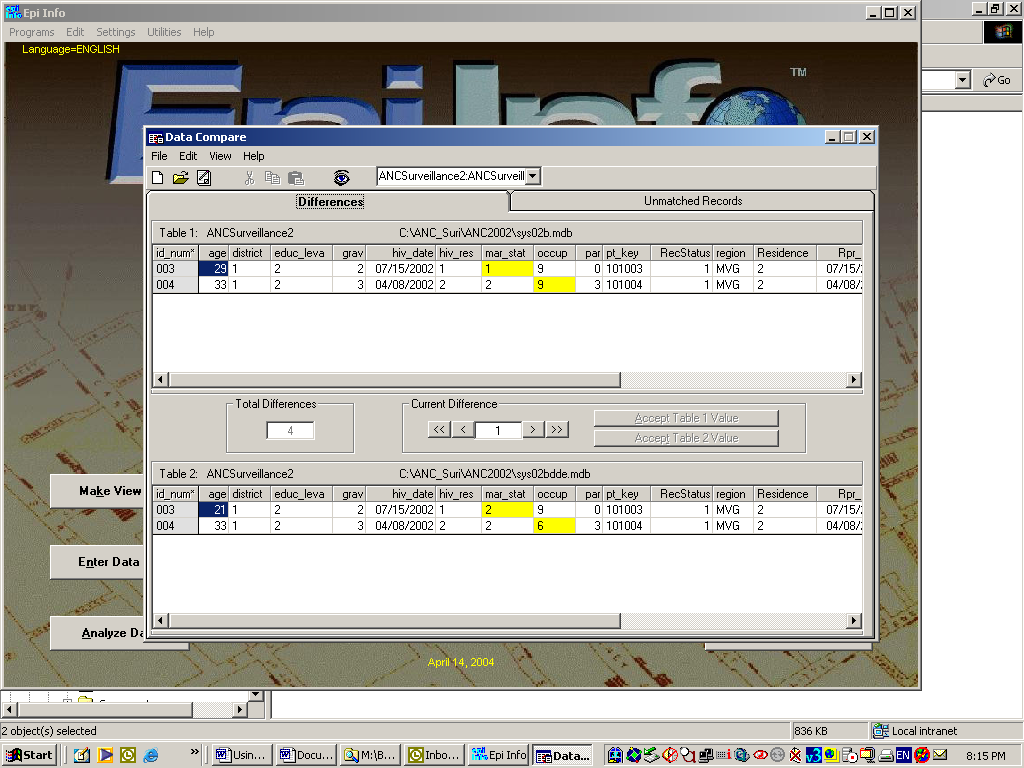The image size is (1024, 768).
Task: Switch to Inbox taskbar button
Action: (x=434, y=755)
